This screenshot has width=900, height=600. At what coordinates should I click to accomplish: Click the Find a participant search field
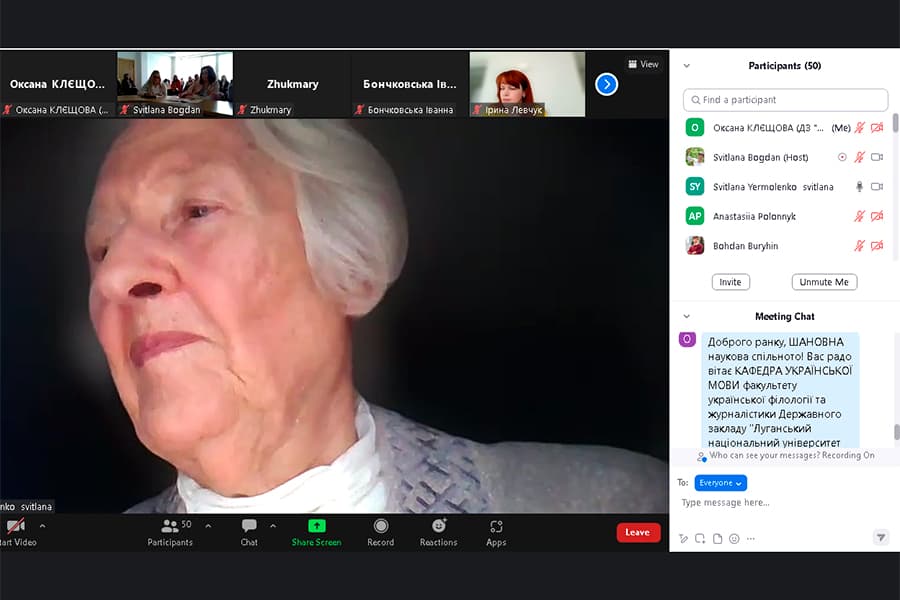click(x=785, y=100)
